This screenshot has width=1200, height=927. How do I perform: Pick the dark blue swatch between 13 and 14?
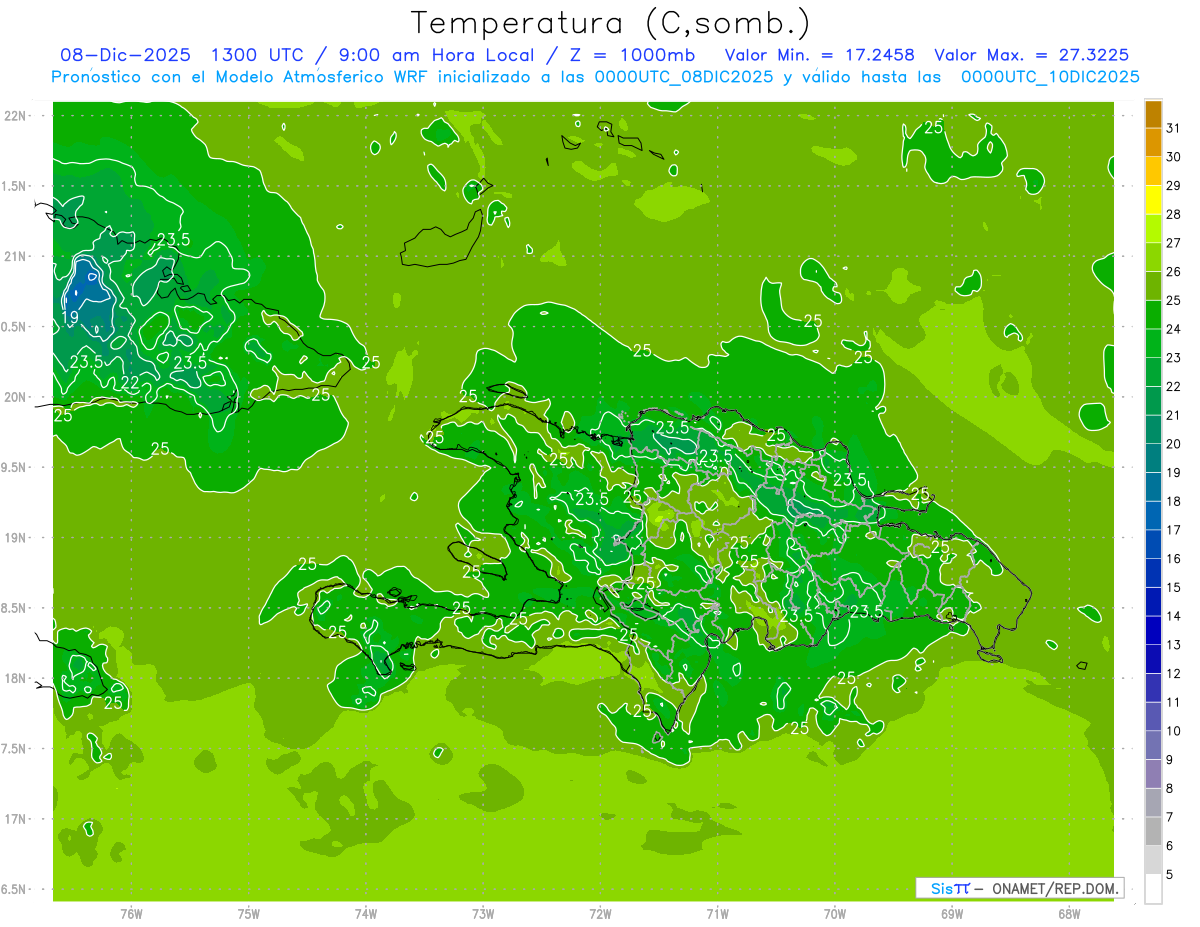(x=1153, y=630)
